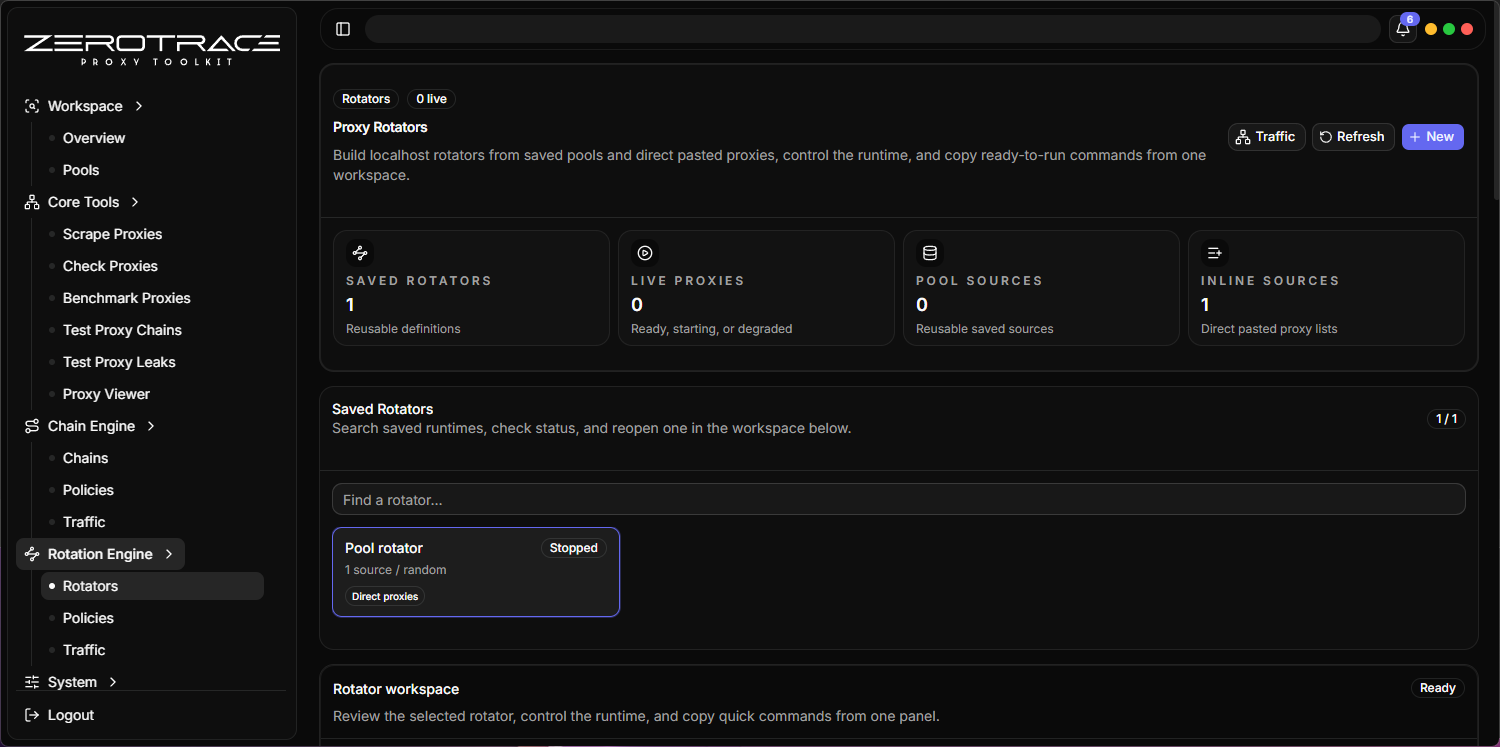Toggle the sidebar panel icon
The width and height of the screenshot is (1500, 747).
[343, 29]
